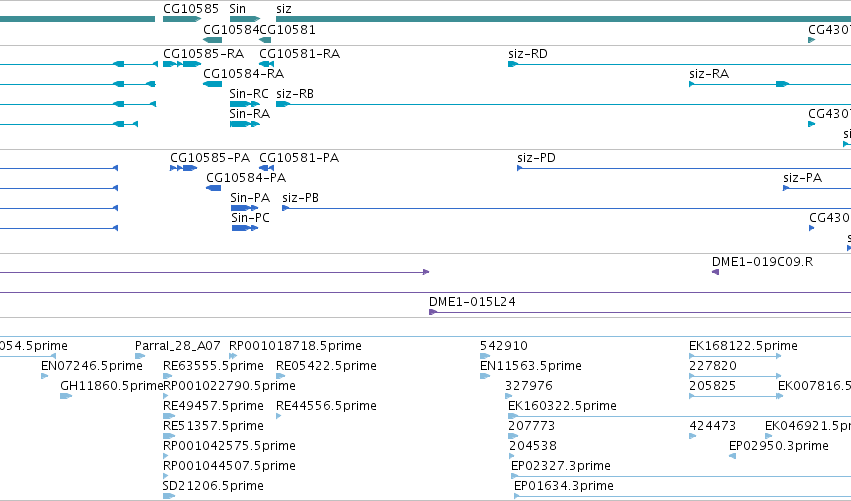Select the CG10585-RA transcript label
851x501 pixels.
point(204,54)
